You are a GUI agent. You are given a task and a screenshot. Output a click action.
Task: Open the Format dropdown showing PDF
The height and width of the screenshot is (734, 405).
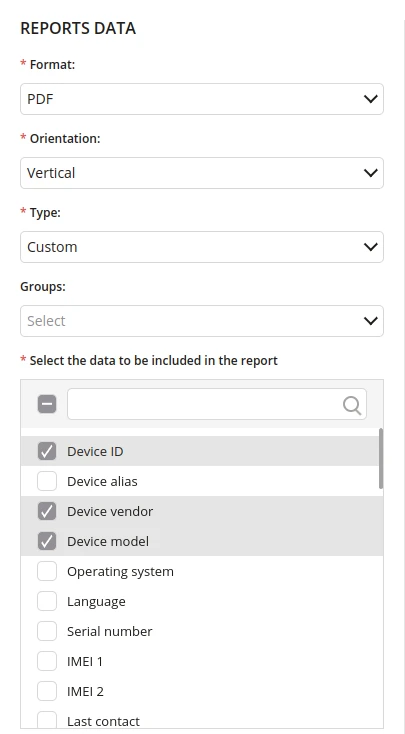[202, 99]
